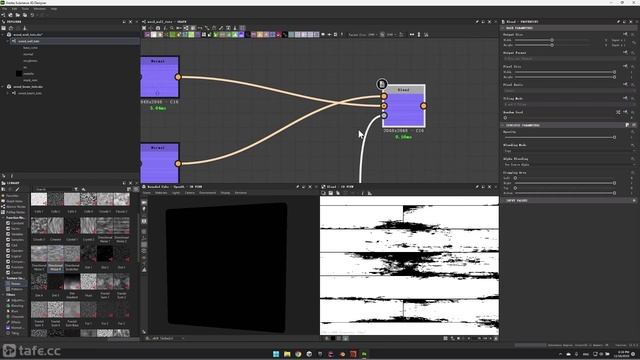The image size is (640, 360).
Task: Collapse the wood_beam_tuto.sbs package
Action: (3, 87)
